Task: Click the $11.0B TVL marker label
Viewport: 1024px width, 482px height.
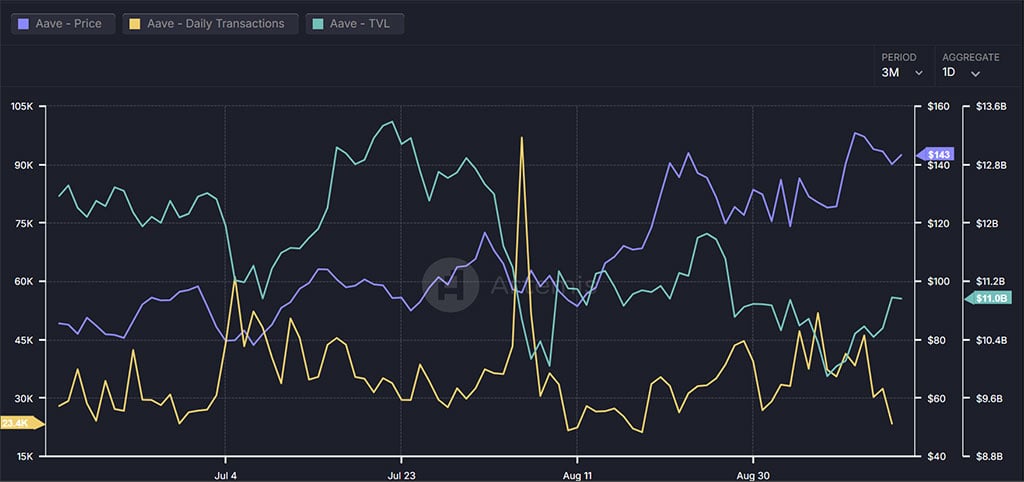Action: point(989,298)
